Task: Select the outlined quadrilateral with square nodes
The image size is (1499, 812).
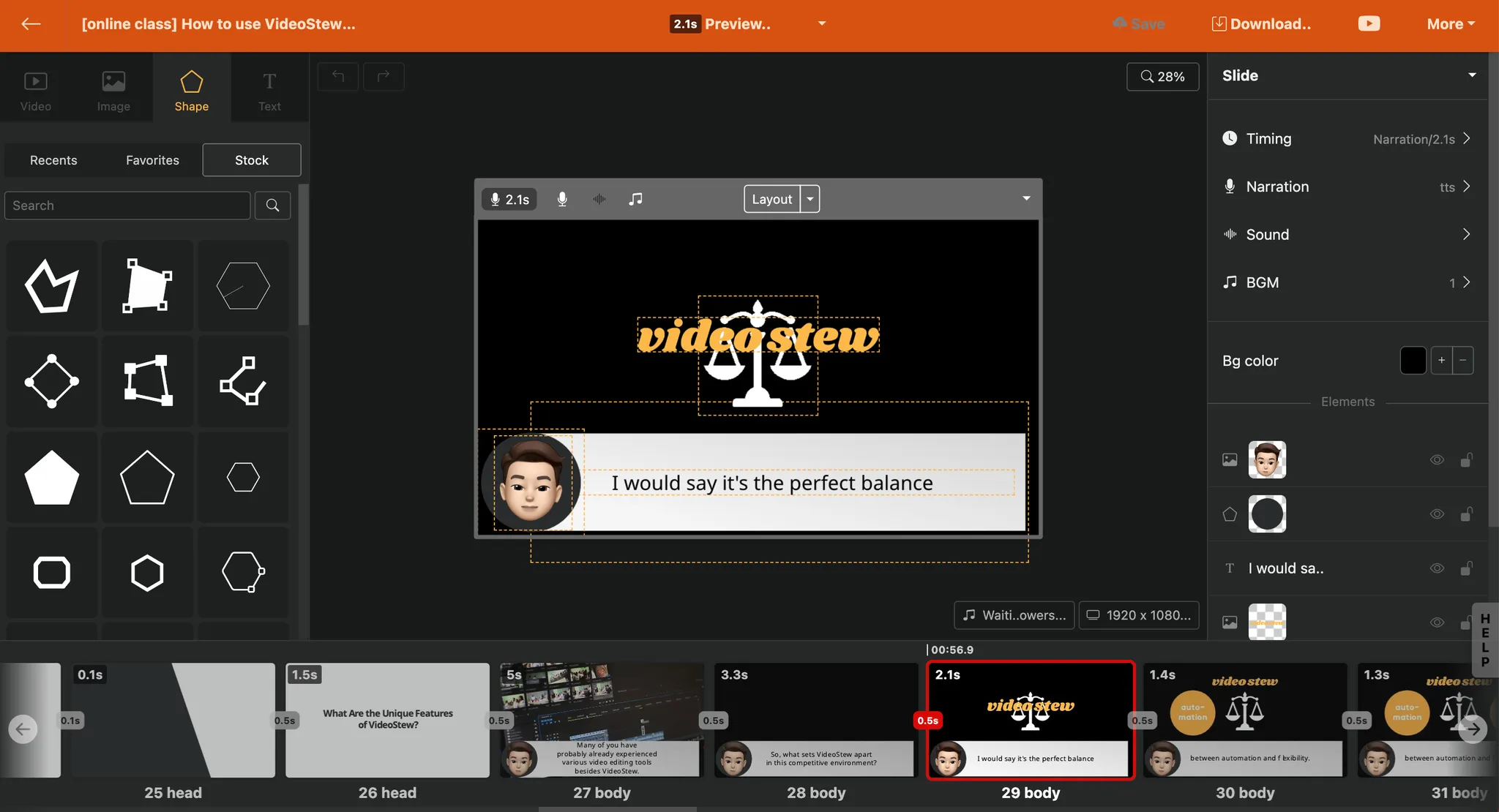Action: 147,381
